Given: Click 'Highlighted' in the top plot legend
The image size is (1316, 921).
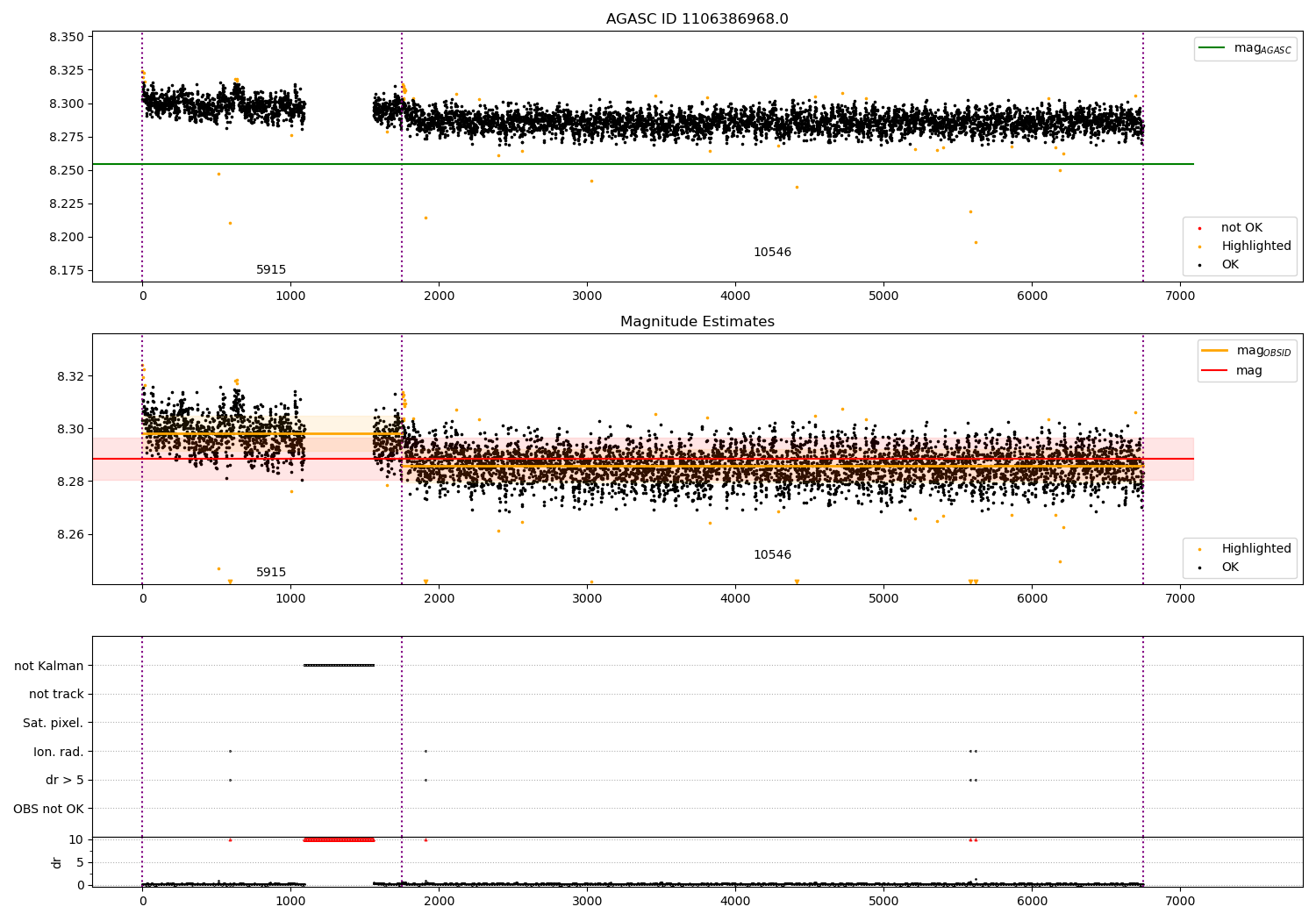Looking at the screenshot, I should (1255, 246).
